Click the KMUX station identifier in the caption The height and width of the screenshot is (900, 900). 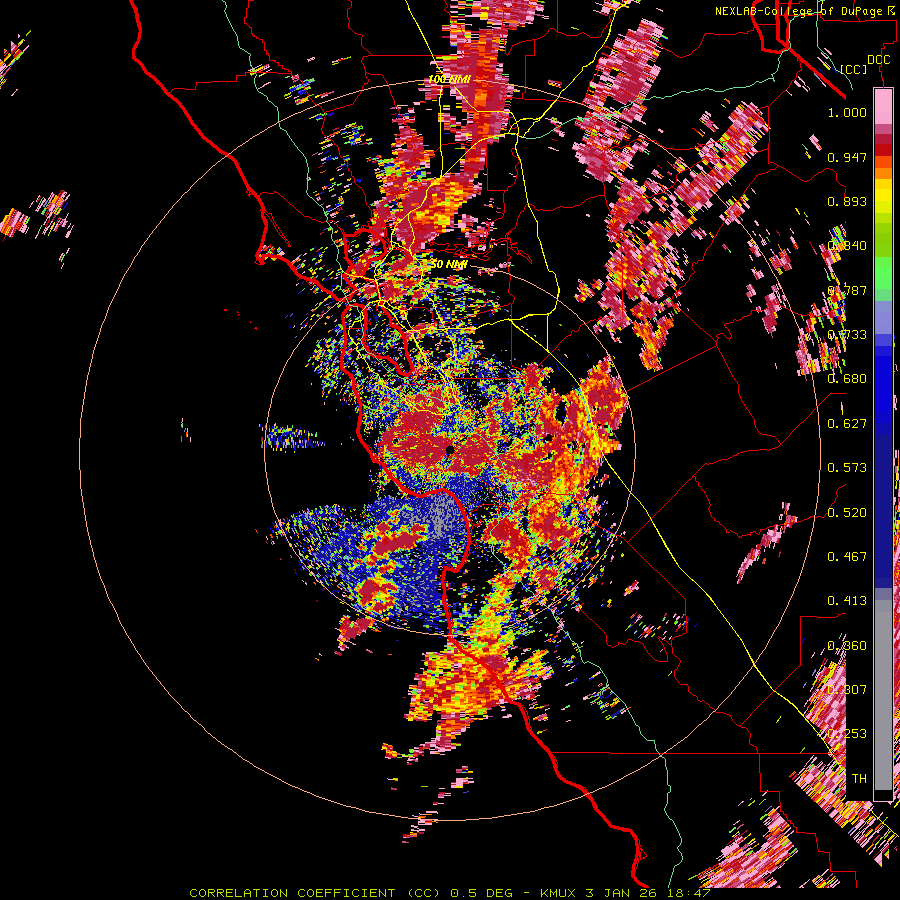click(x=559, y=893)
